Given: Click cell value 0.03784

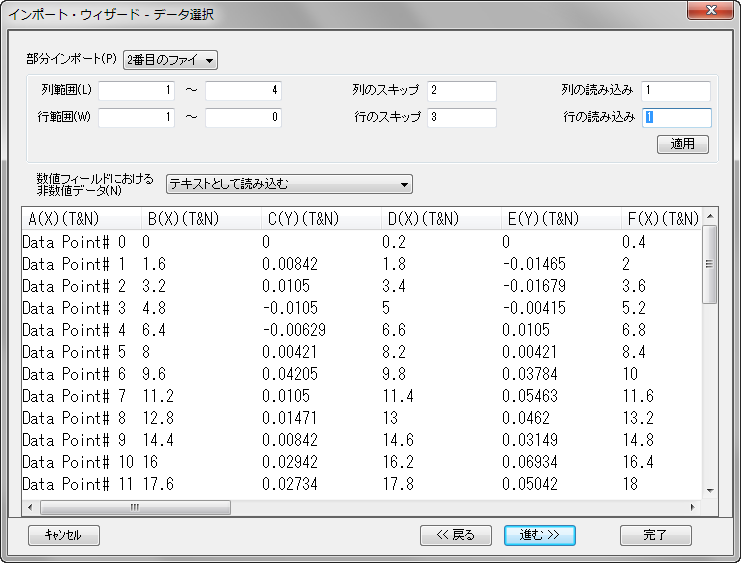Looking at the screenshot, I should [x=530, y=374].
